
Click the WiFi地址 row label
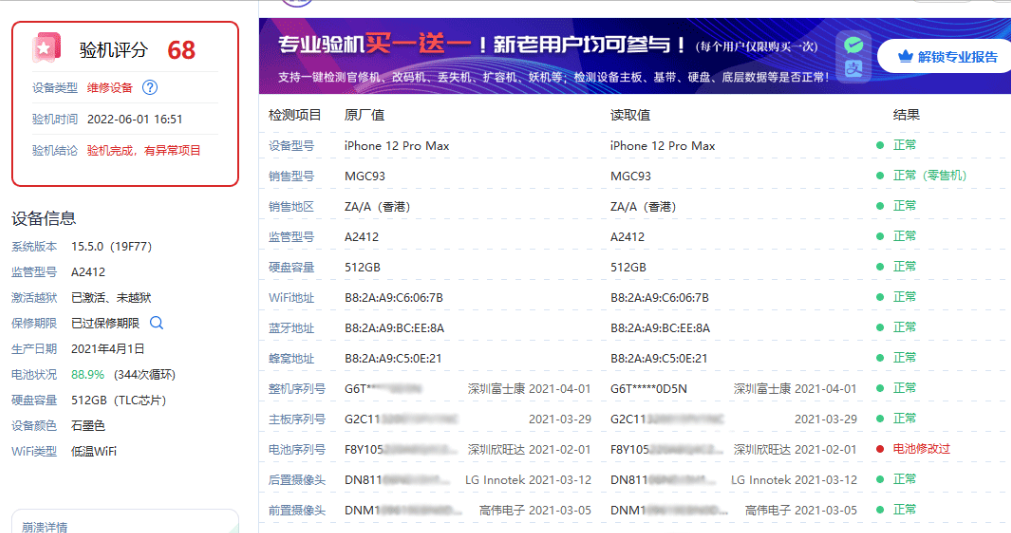(291, 297)
